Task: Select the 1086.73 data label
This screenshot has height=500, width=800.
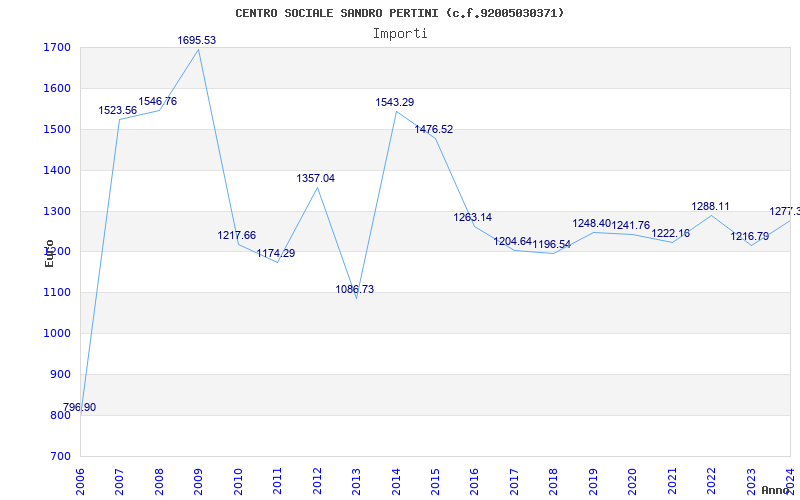Action: coord(355,289)
